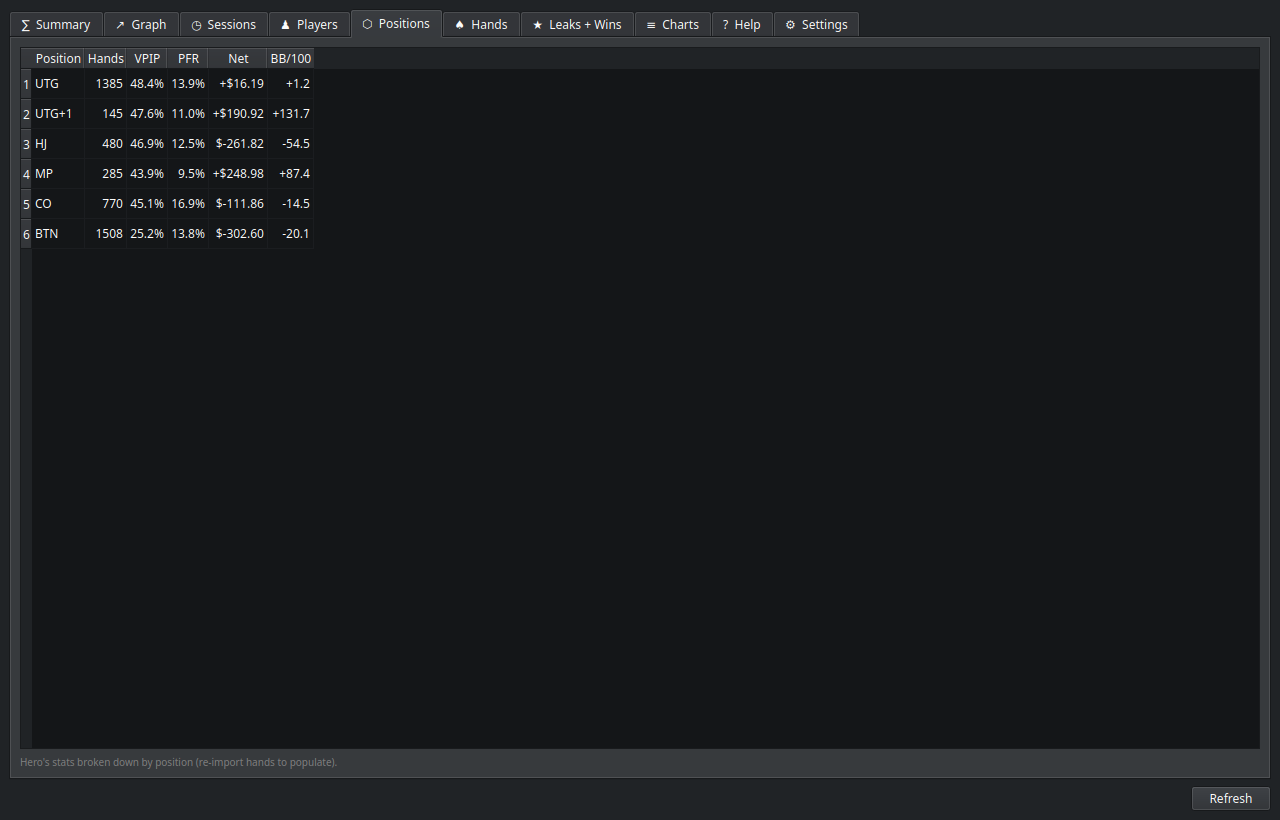Click the +87.4 BB/100 cell
Screen dimensions: 1280x820
291,174
